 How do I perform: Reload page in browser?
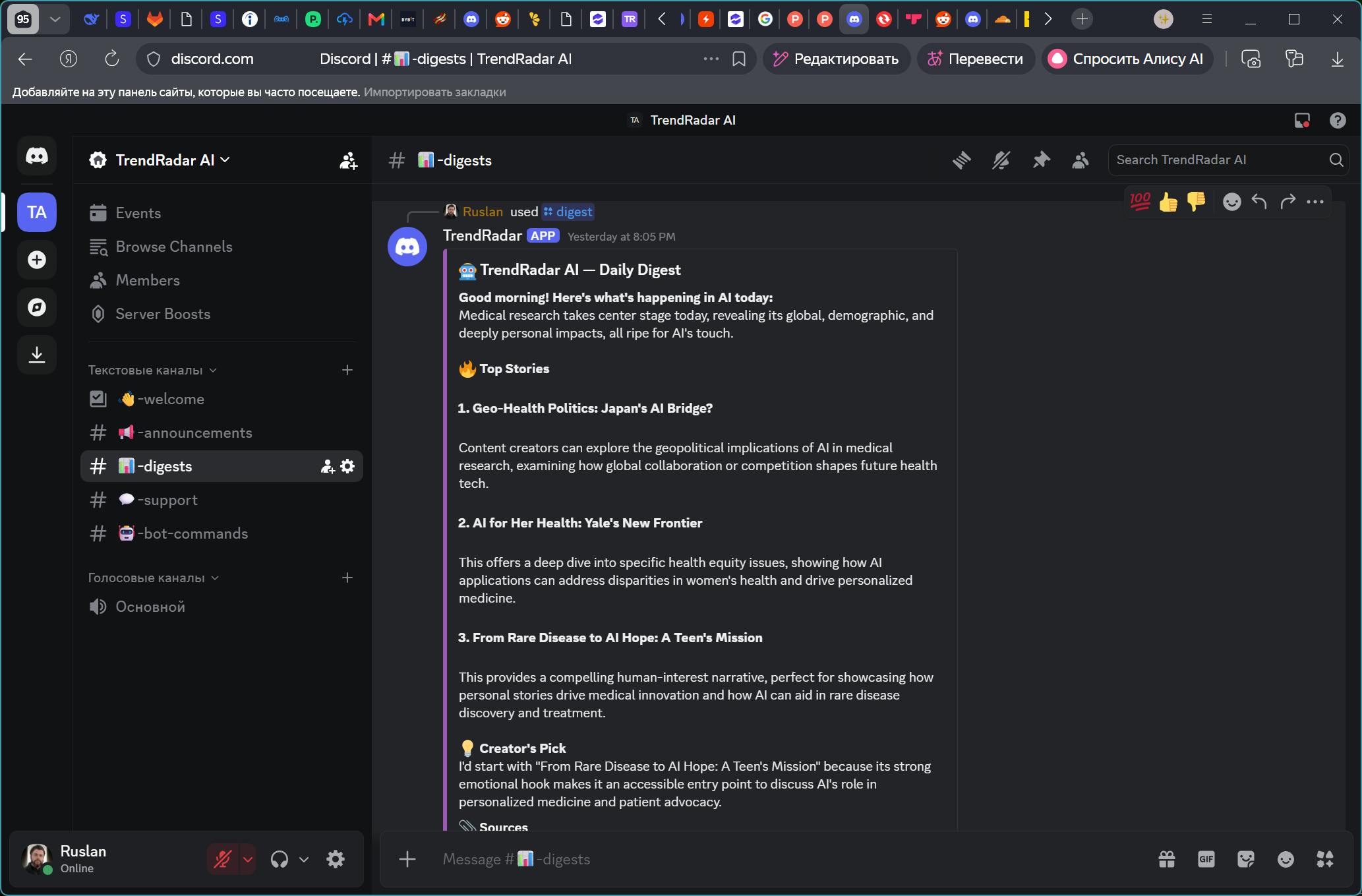pos(112,59)
